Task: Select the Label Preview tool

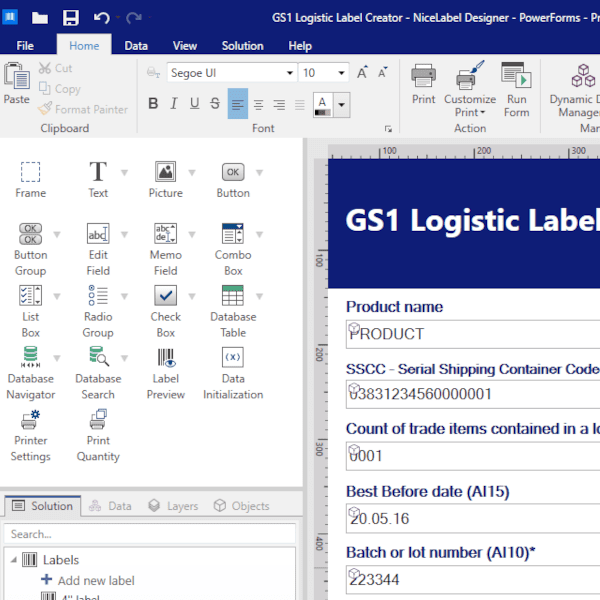Action: point(165,373)
